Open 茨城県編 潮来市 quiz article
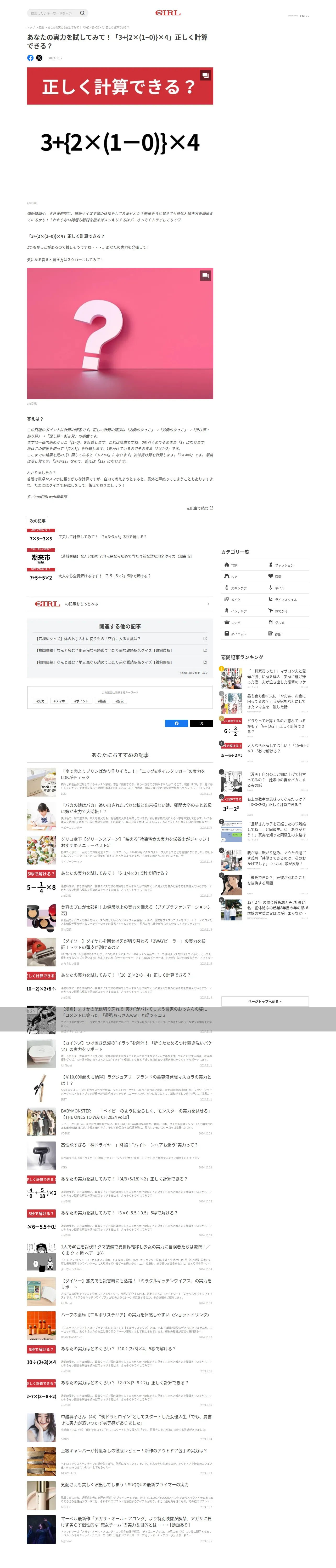 tap(126, 556)
